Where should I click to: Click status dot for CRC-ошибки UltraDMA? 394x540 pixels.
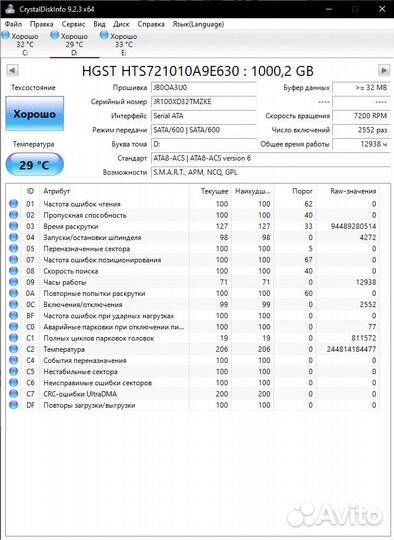[13, 394]
